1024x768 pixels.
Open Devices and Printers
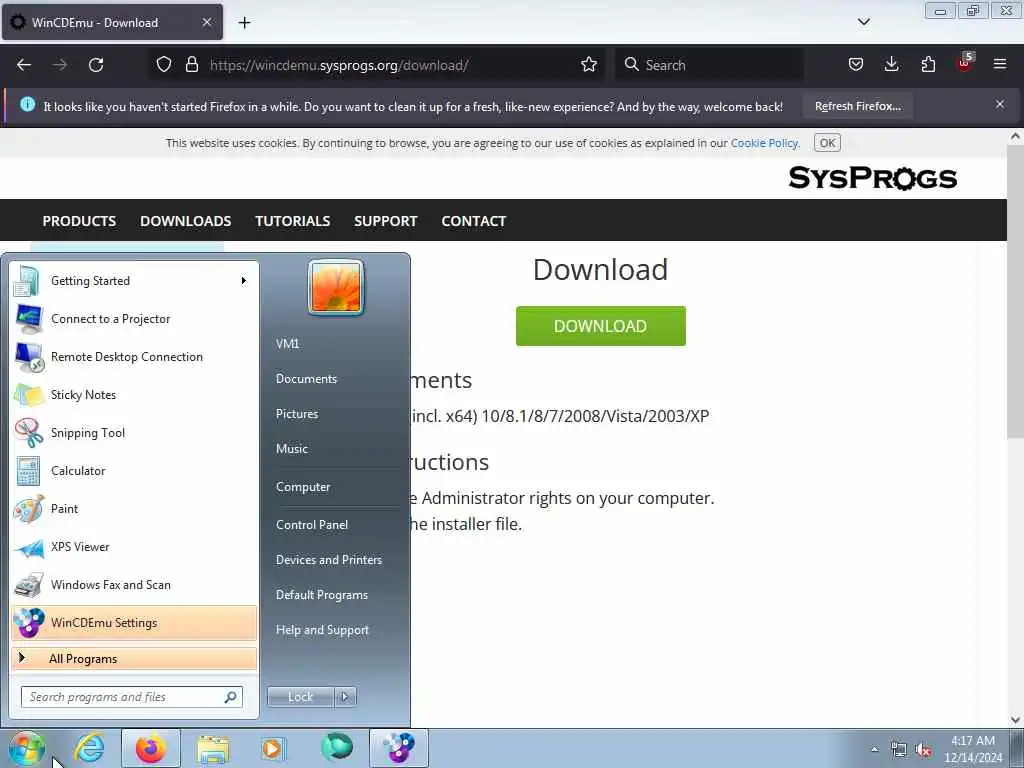[x=328, y=560]
